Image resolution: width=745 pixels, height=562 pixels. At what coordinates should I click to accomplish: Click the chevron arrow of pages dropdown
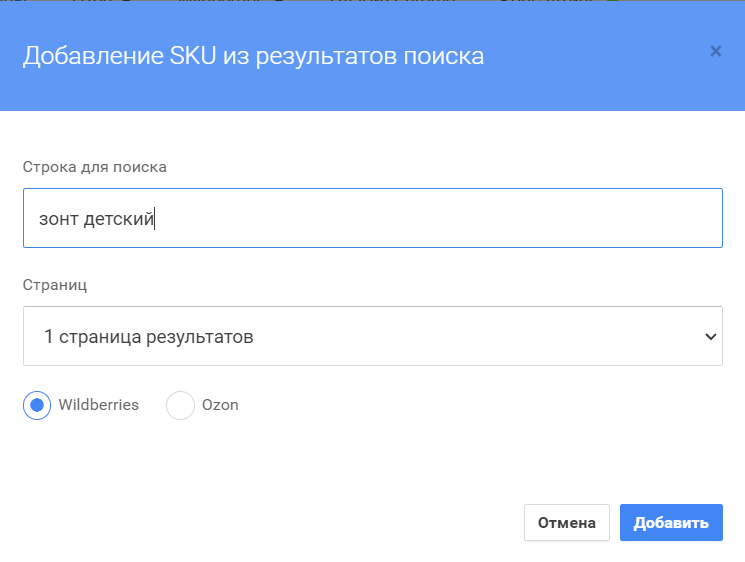tap(711, 337)
